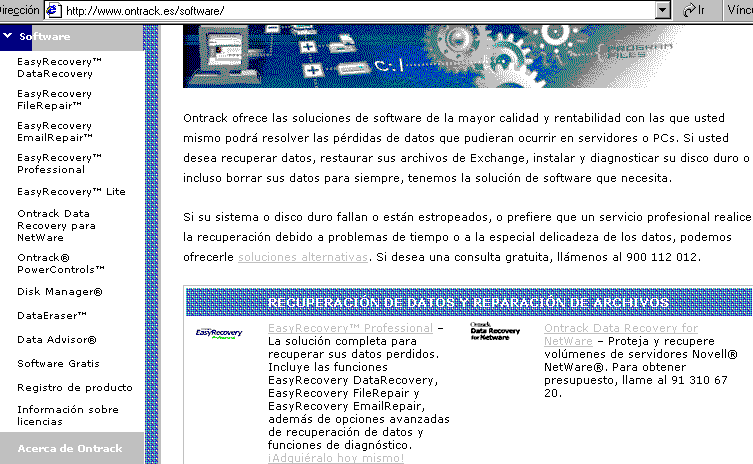Click the software banner image with gears
Viewport: 753px width, 464px height.
[430, 56]
